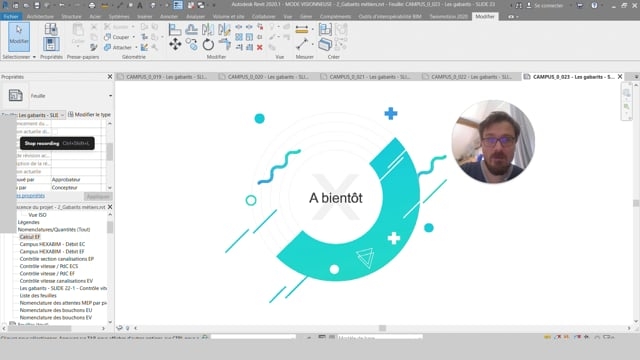
Task: Click the Concepteur property value field
Action: coord(76,188)
